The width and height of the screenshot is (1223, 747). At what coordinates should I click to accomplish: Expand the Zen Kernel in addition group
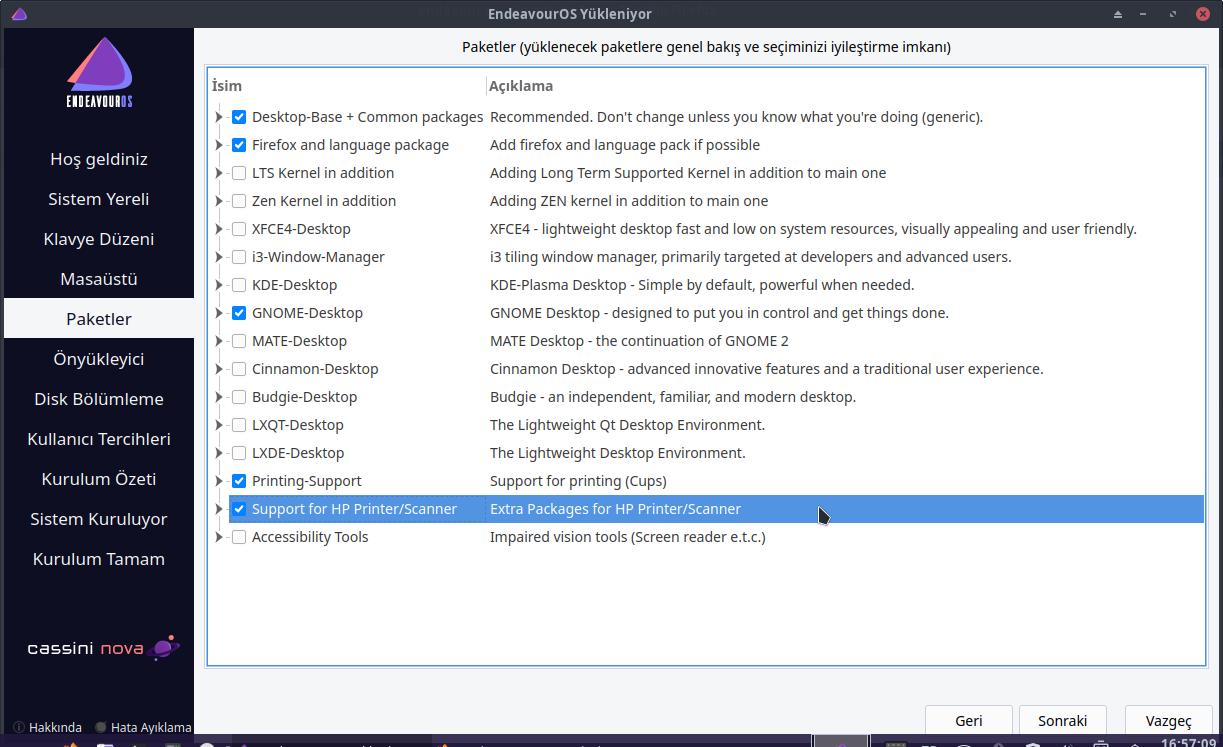coord(219,201)
